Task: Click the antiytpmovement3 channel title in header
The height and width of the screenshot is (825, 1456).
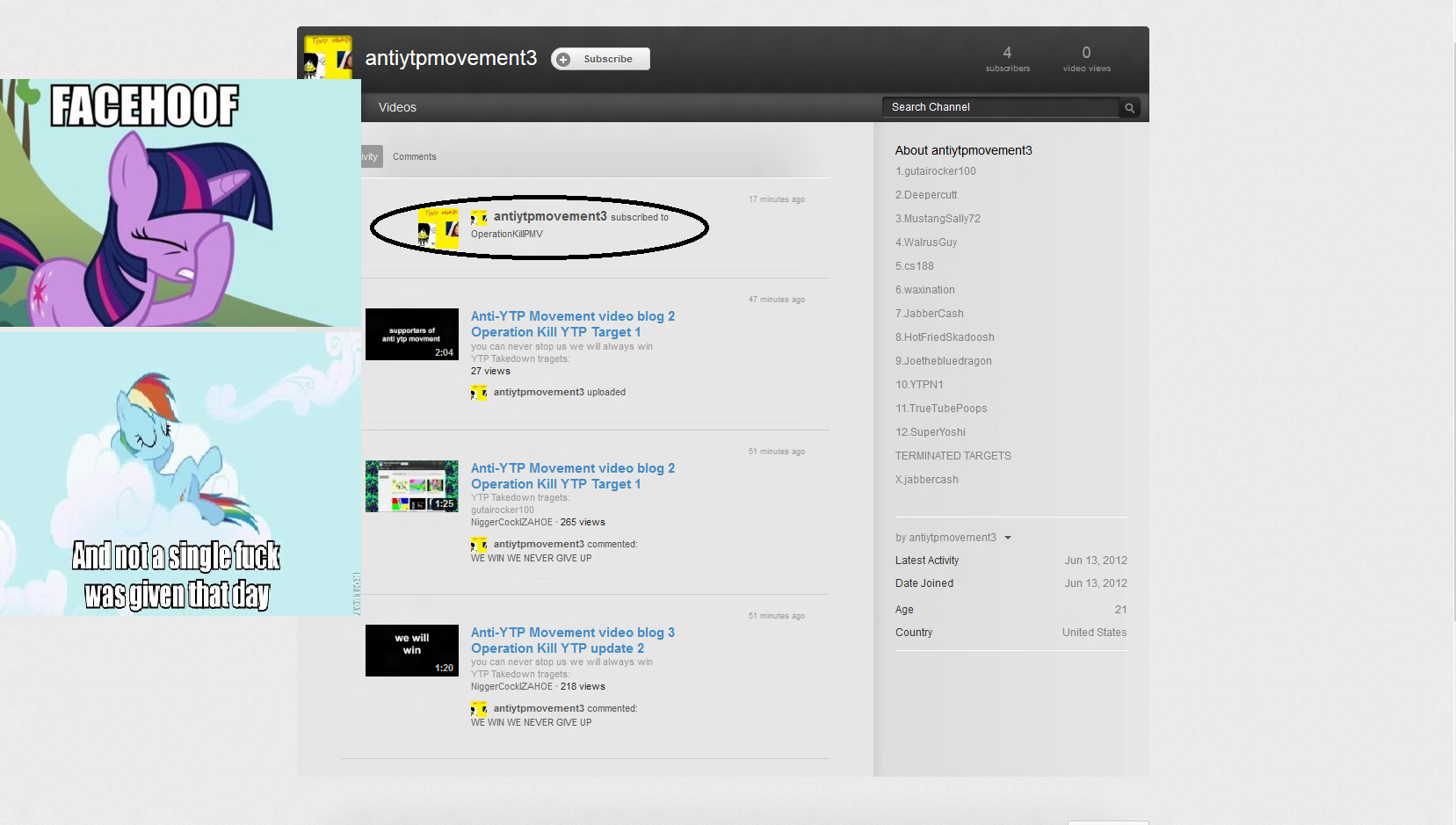Action: (x=451, y=58)
